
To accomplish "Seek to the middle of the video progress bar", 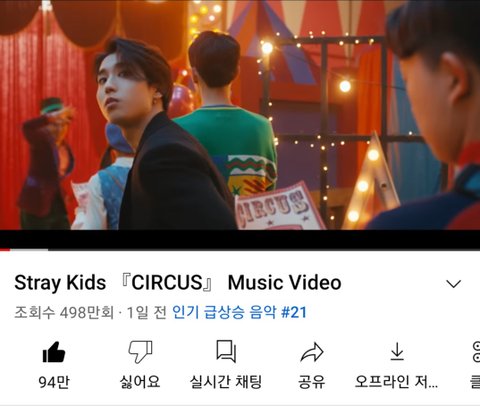I will click(240, 249).
